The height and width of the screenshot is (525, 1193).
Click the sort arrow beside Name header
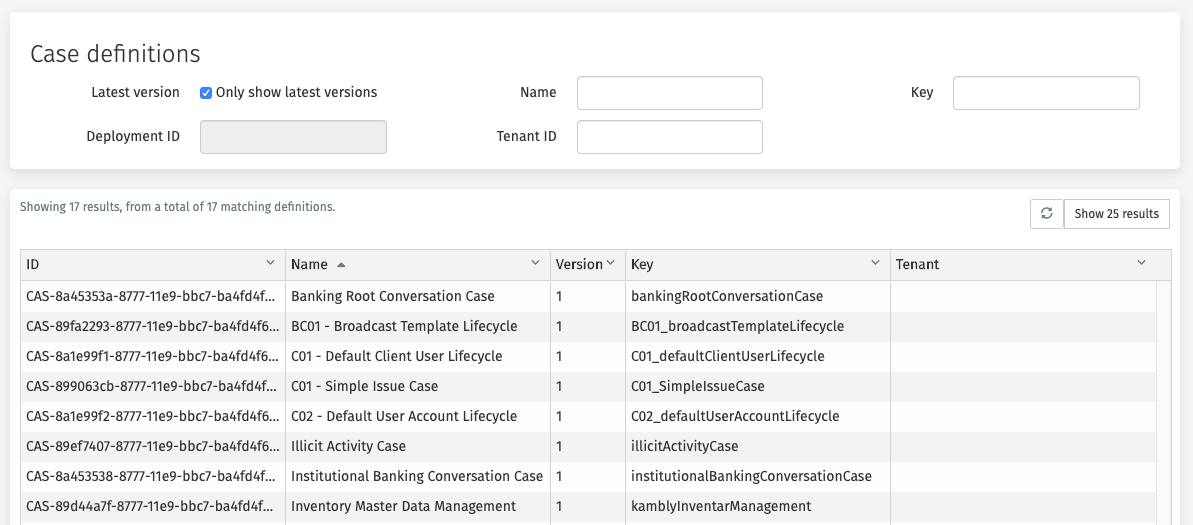(x=341, y=265)
